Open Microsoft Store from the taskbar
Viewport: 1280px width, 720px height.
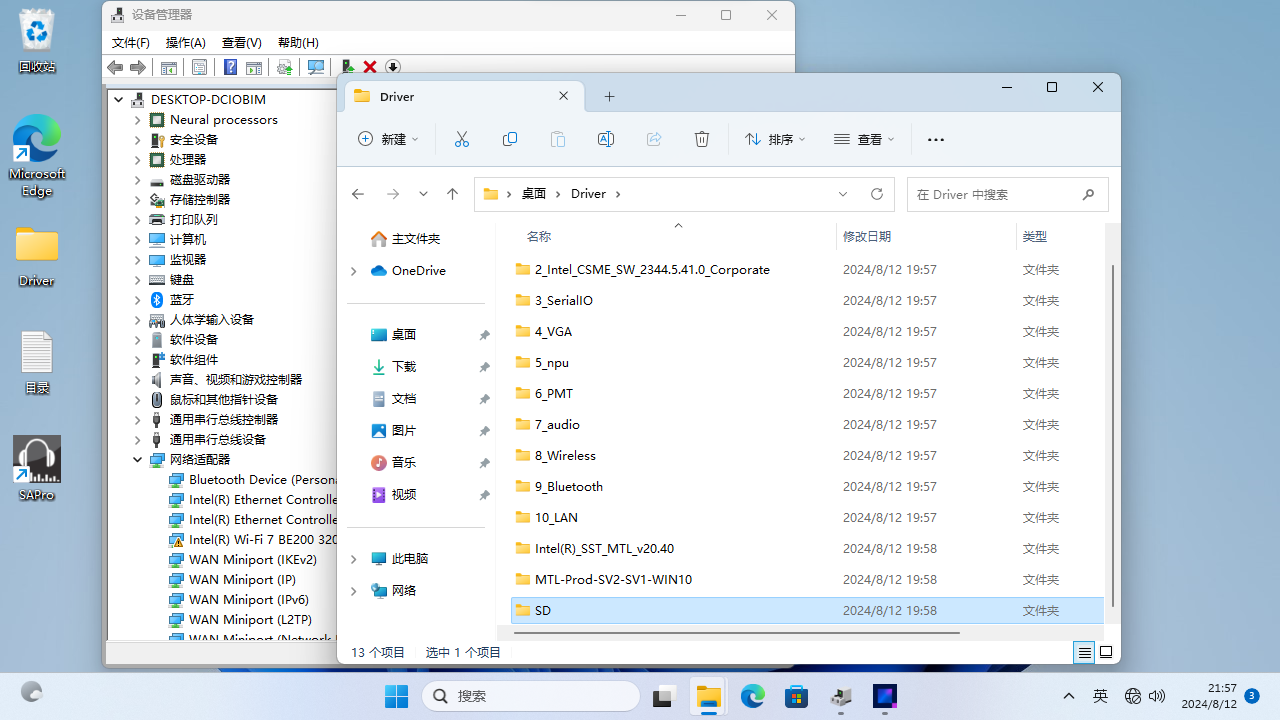796,696
